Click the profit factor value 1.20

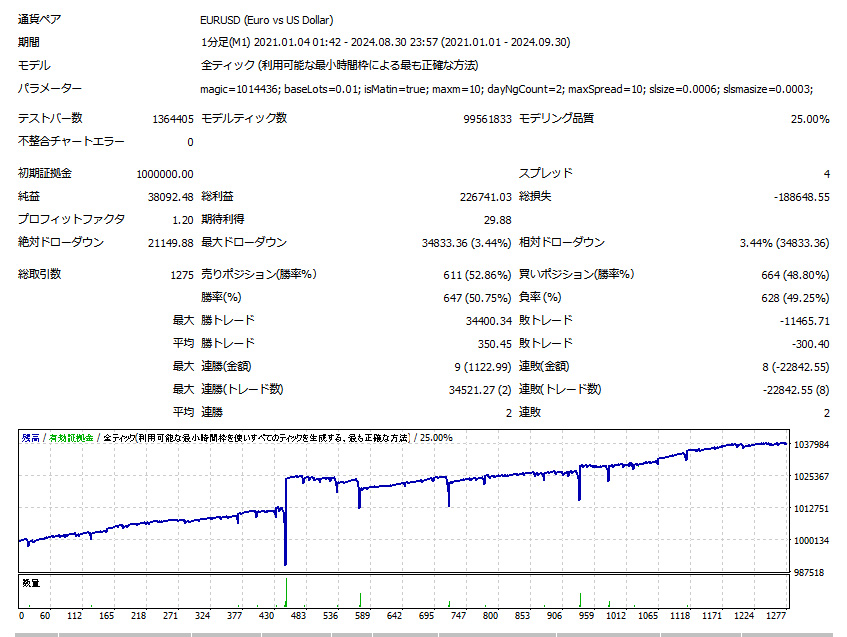pyautogui.click(x=183, y=220)
